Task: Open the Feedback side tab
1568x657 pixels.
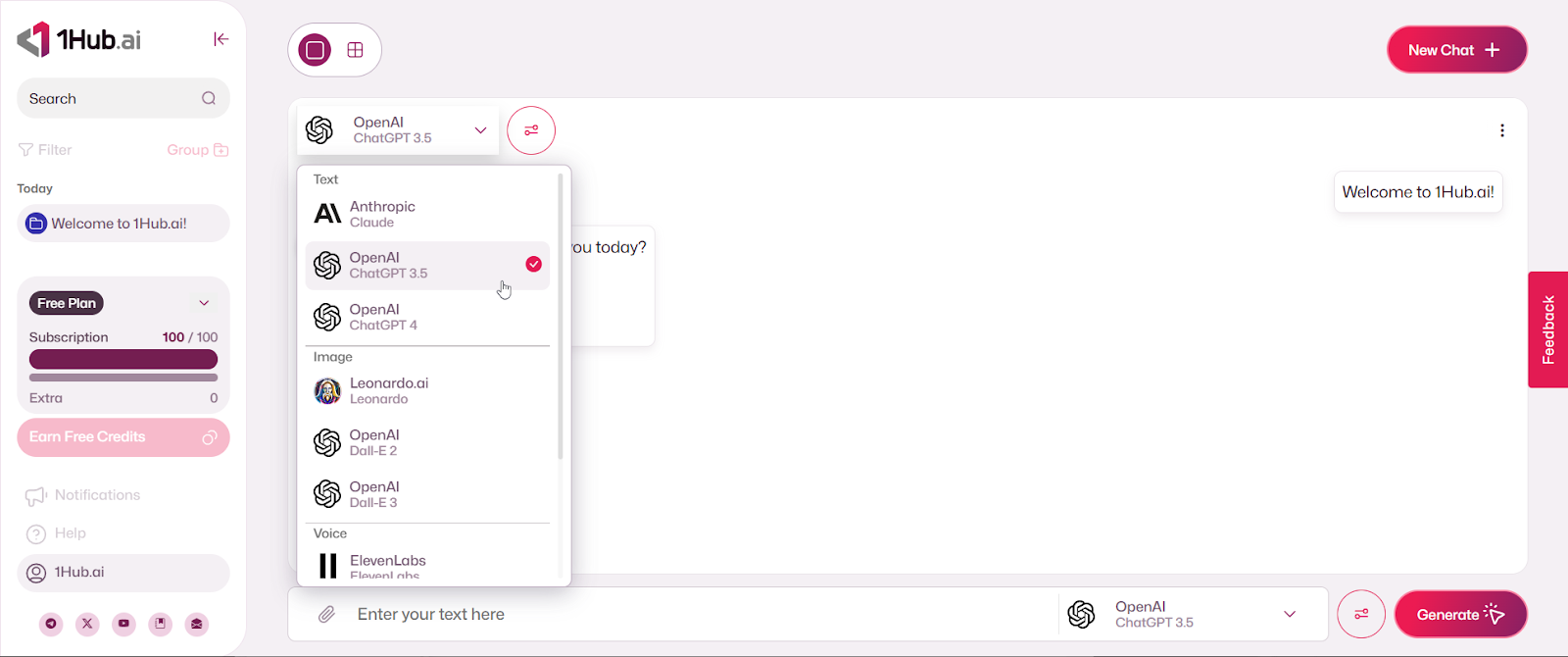Action: 1548,329
